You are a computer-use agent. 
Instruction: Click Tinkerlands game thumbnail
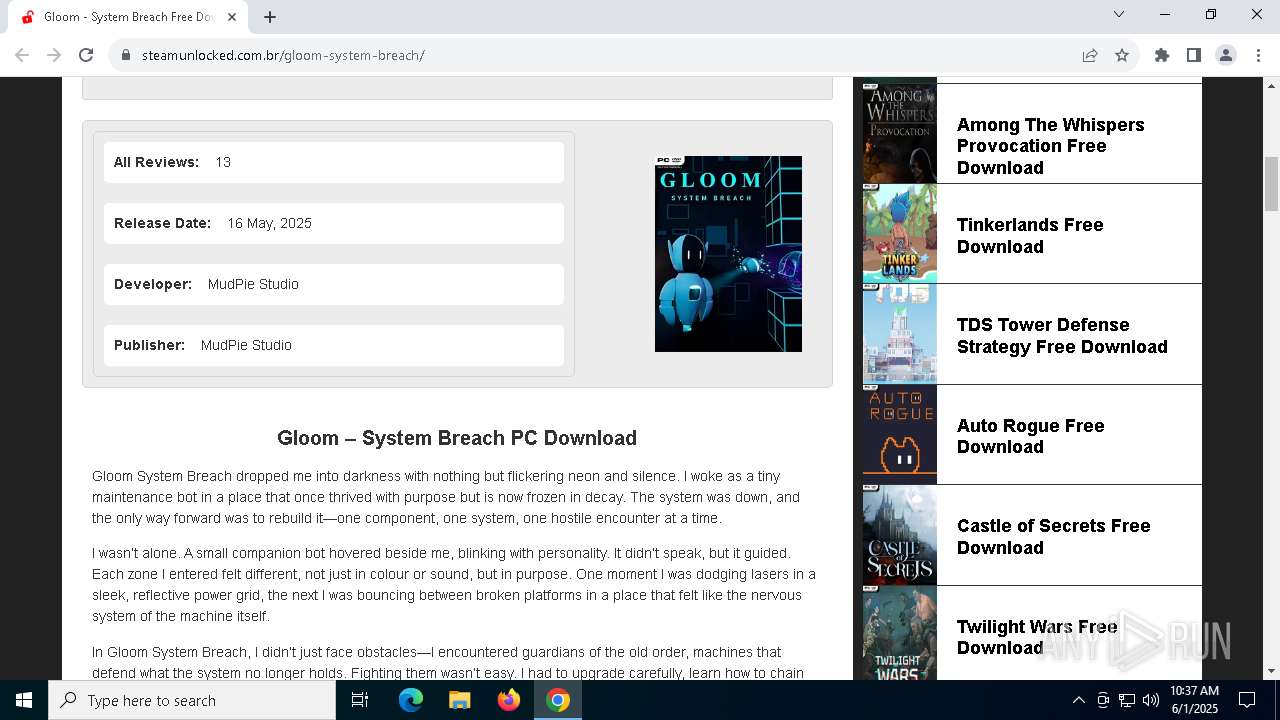coord(900,233)
